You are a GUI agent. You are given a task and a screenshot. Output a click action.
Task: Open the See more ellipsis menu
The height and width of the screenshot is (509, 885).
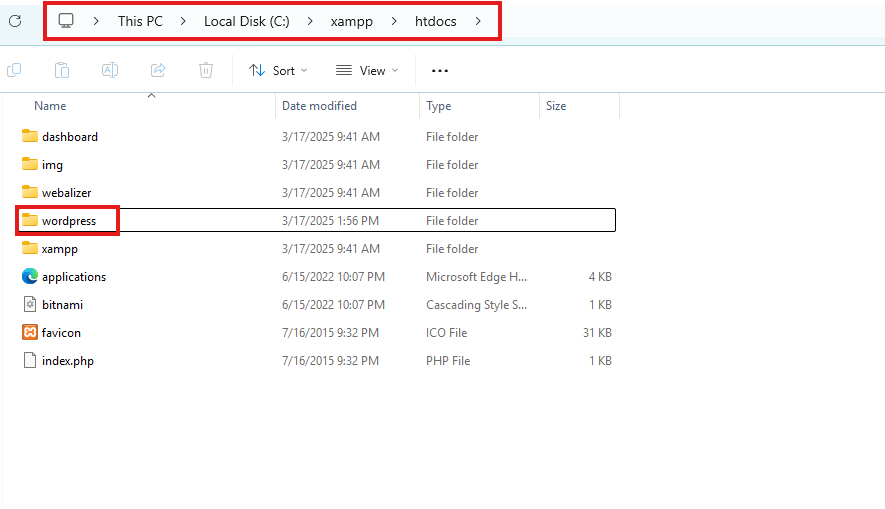point(440,71)
